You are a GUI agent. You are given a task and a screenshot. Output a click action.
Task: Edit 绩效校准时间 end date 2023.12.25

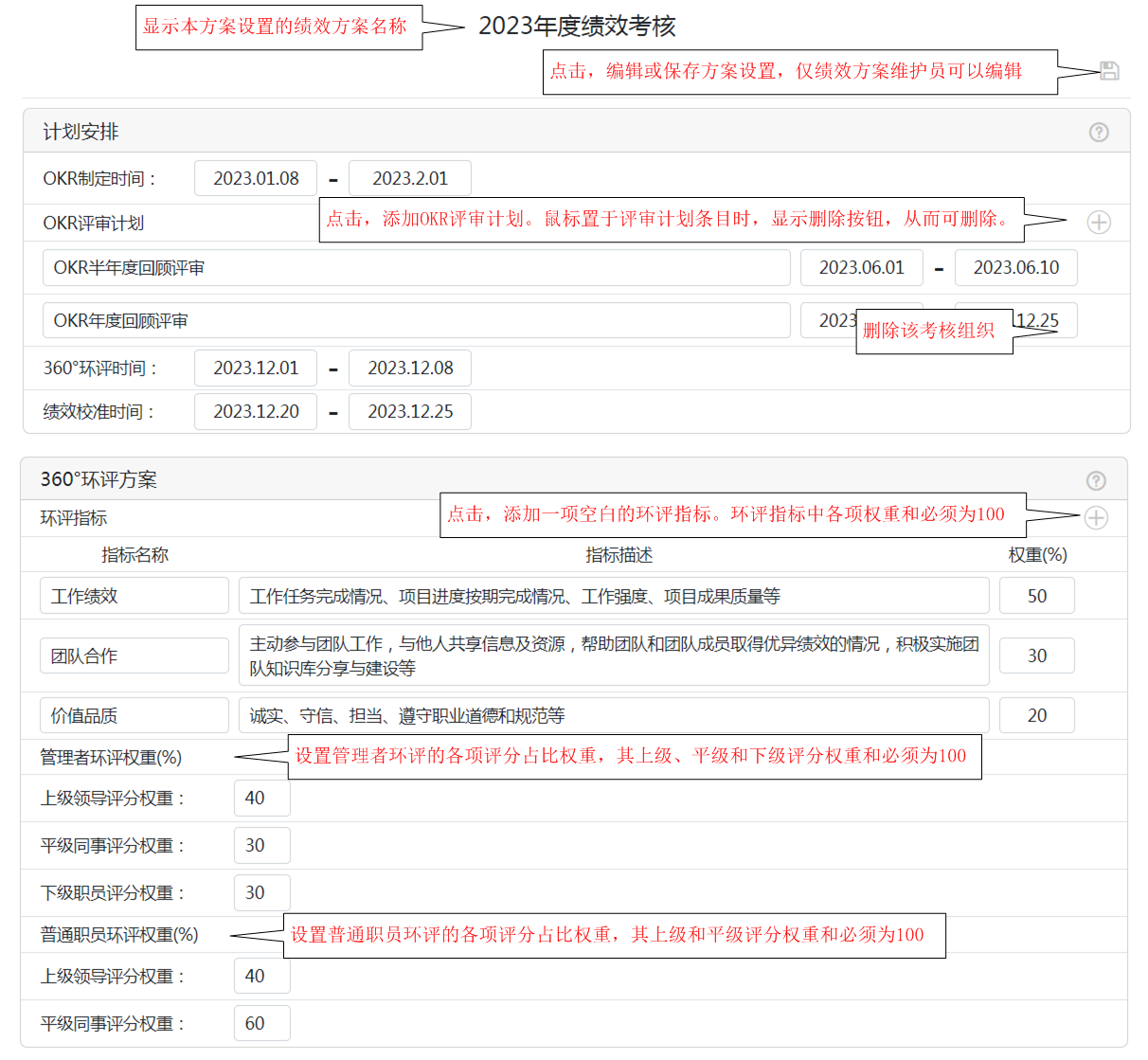click(410, 411)
